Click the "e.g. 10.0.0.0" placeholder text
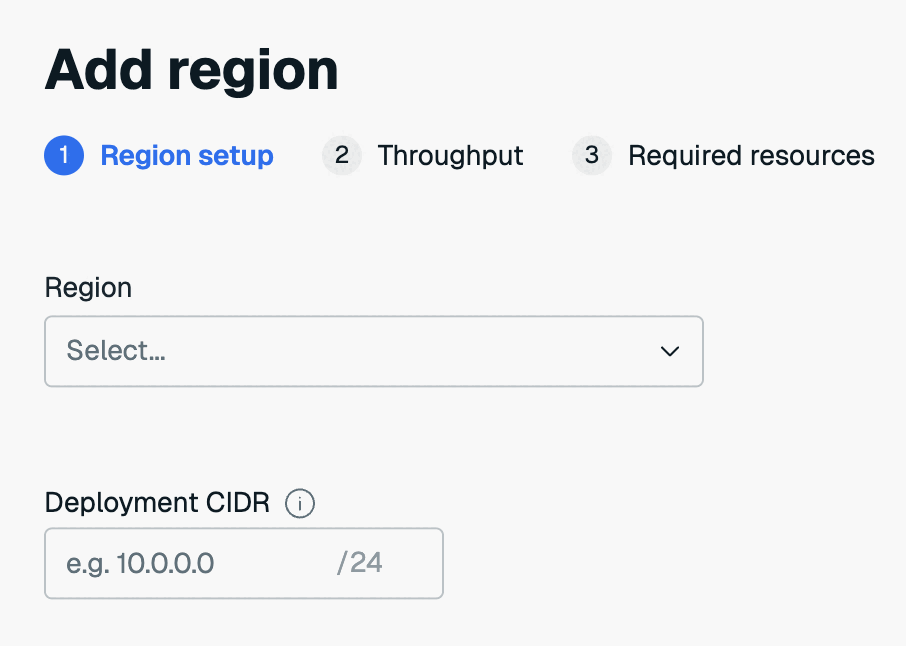This screenshot has width=906, height=646. (140, 563)
